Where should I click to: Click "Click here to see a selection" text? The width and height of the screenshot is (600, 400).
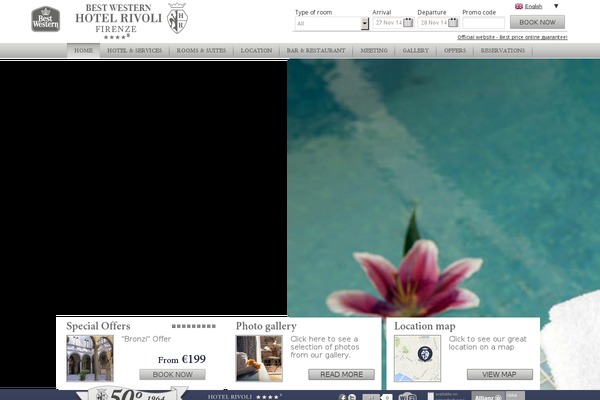tap(324, 347)
